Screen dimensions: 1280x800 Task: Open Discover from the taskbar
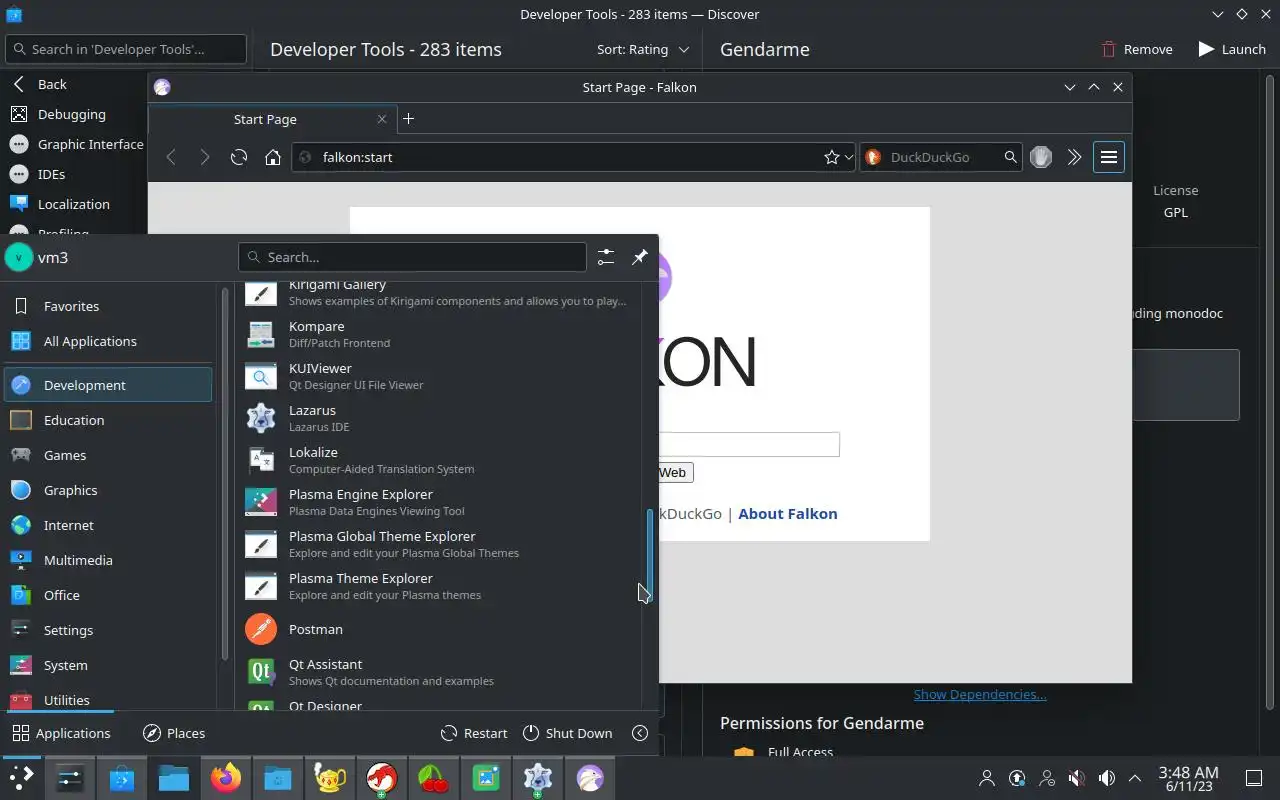click(122, 778)
